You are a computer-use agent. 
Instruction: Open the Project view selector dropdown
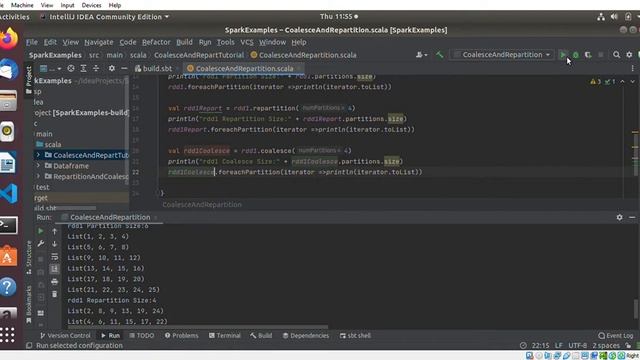click(x=50, y=68)
